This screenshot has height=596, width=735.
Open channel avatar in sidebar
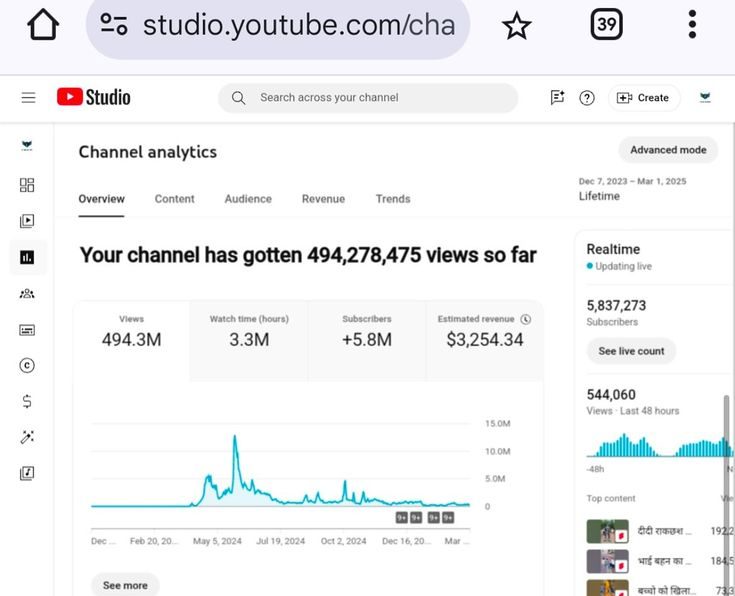[x=27, y=145]
